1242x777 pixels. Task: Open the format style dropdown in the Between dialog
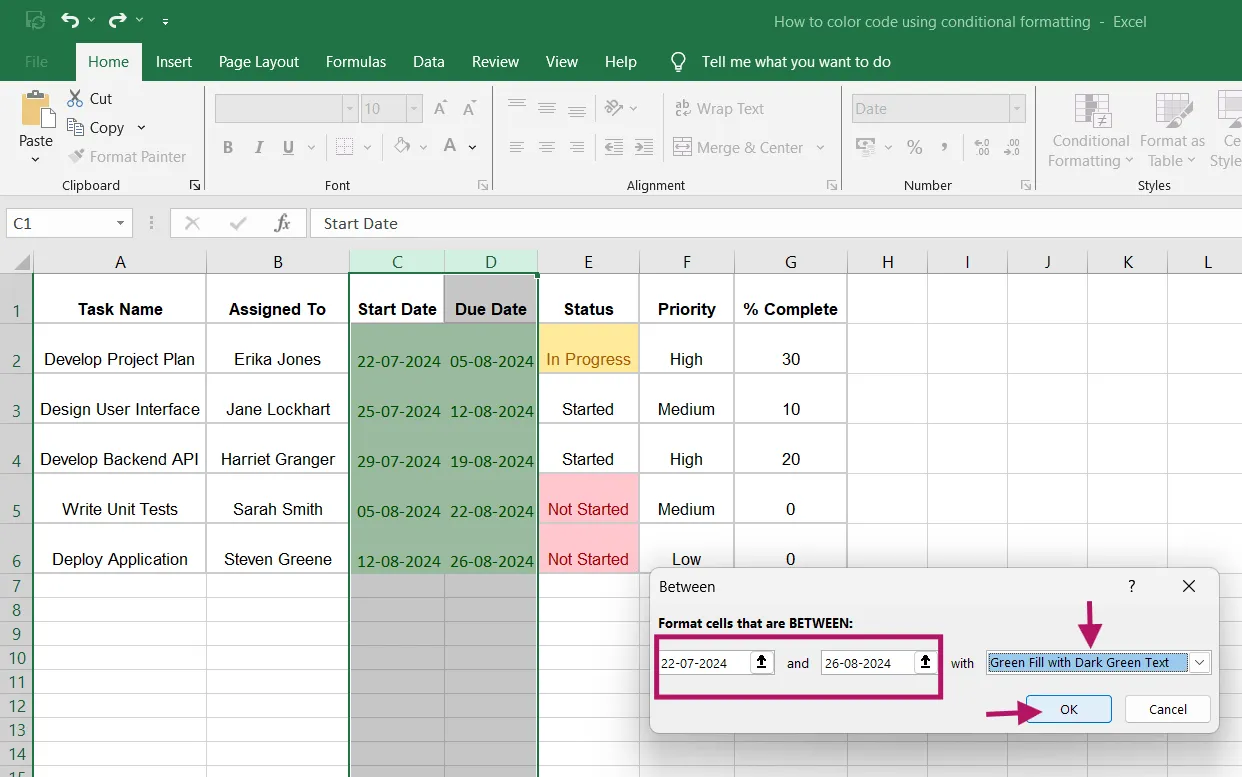[1200, 662]
